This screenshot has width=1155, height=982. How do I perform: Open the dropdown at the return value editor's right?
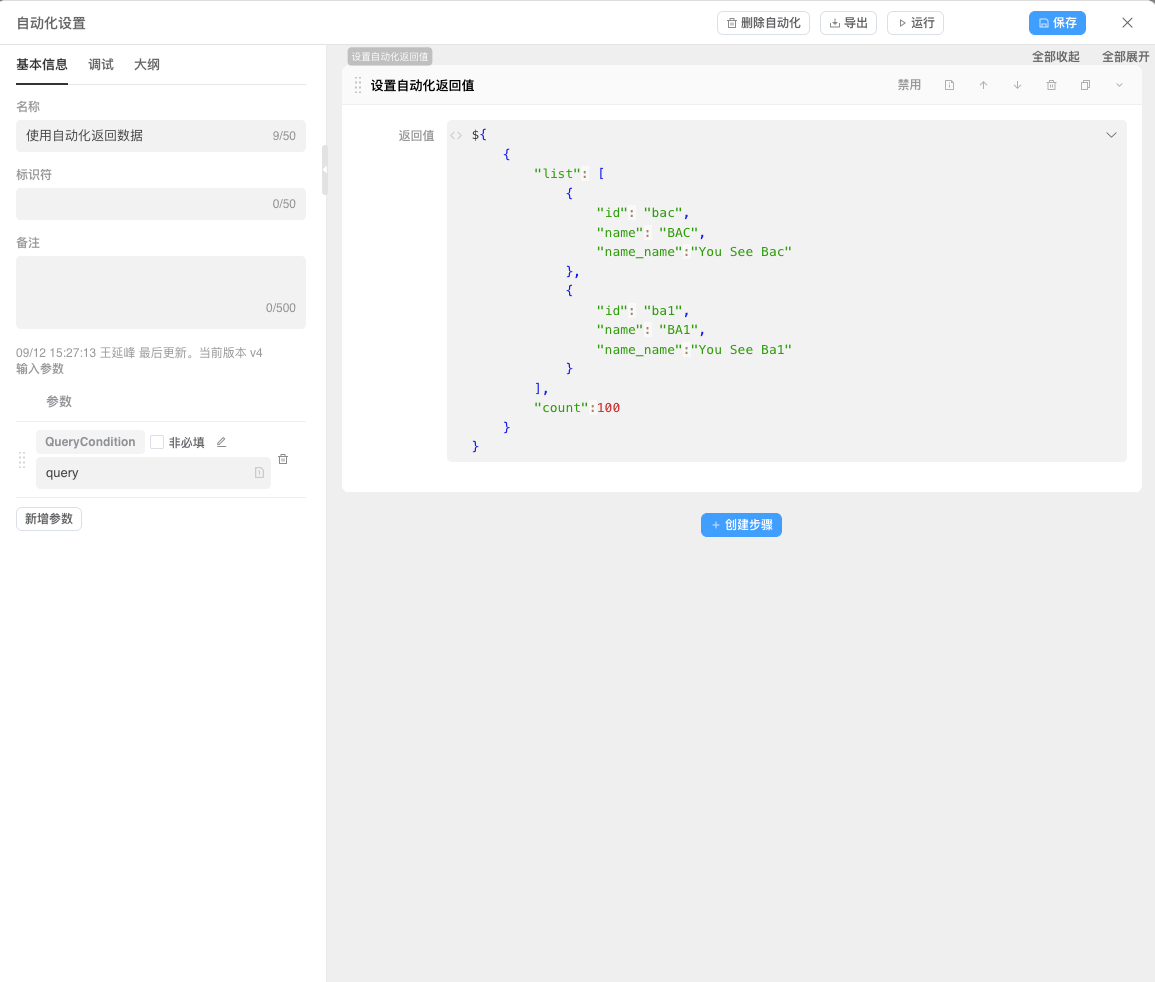[1110, 134]
